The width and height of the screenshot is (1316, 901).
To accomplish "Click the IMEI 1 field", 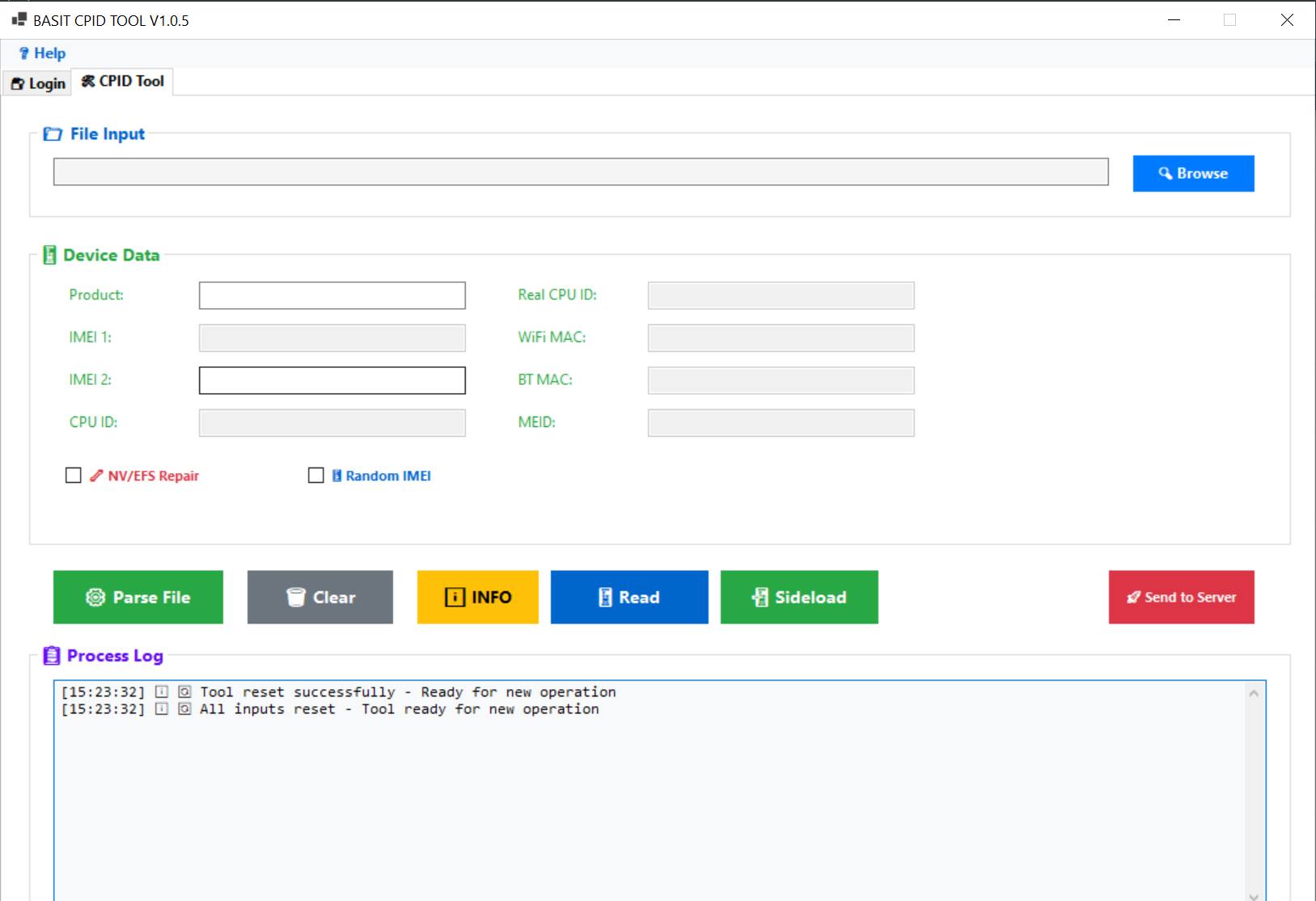I will pos(332,338).
